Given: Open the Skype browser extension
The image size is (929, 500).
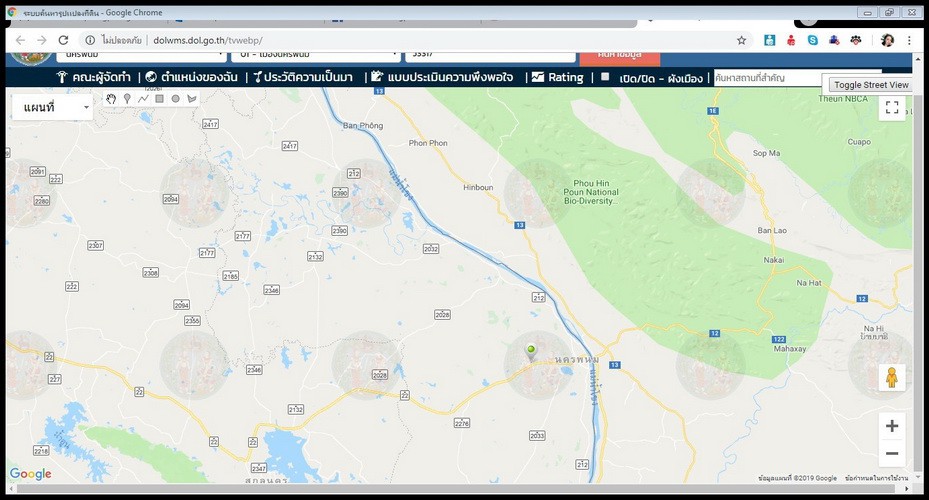Looking at the screenshot, I should 812,40.
